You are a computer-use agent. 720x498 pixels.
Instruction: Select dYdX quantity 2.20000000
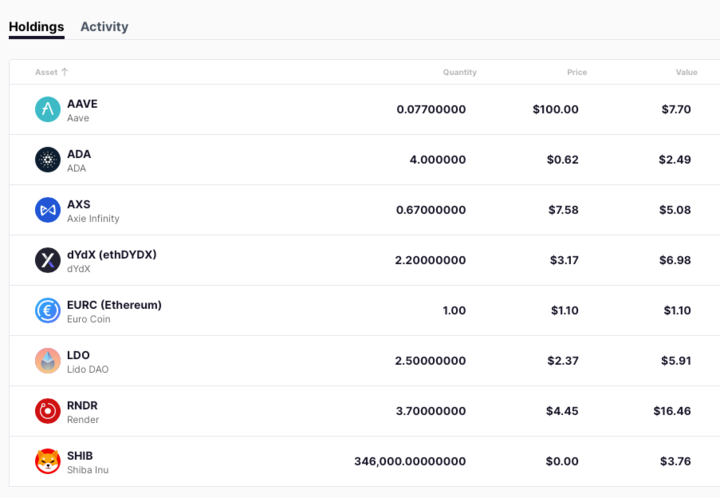430,260
